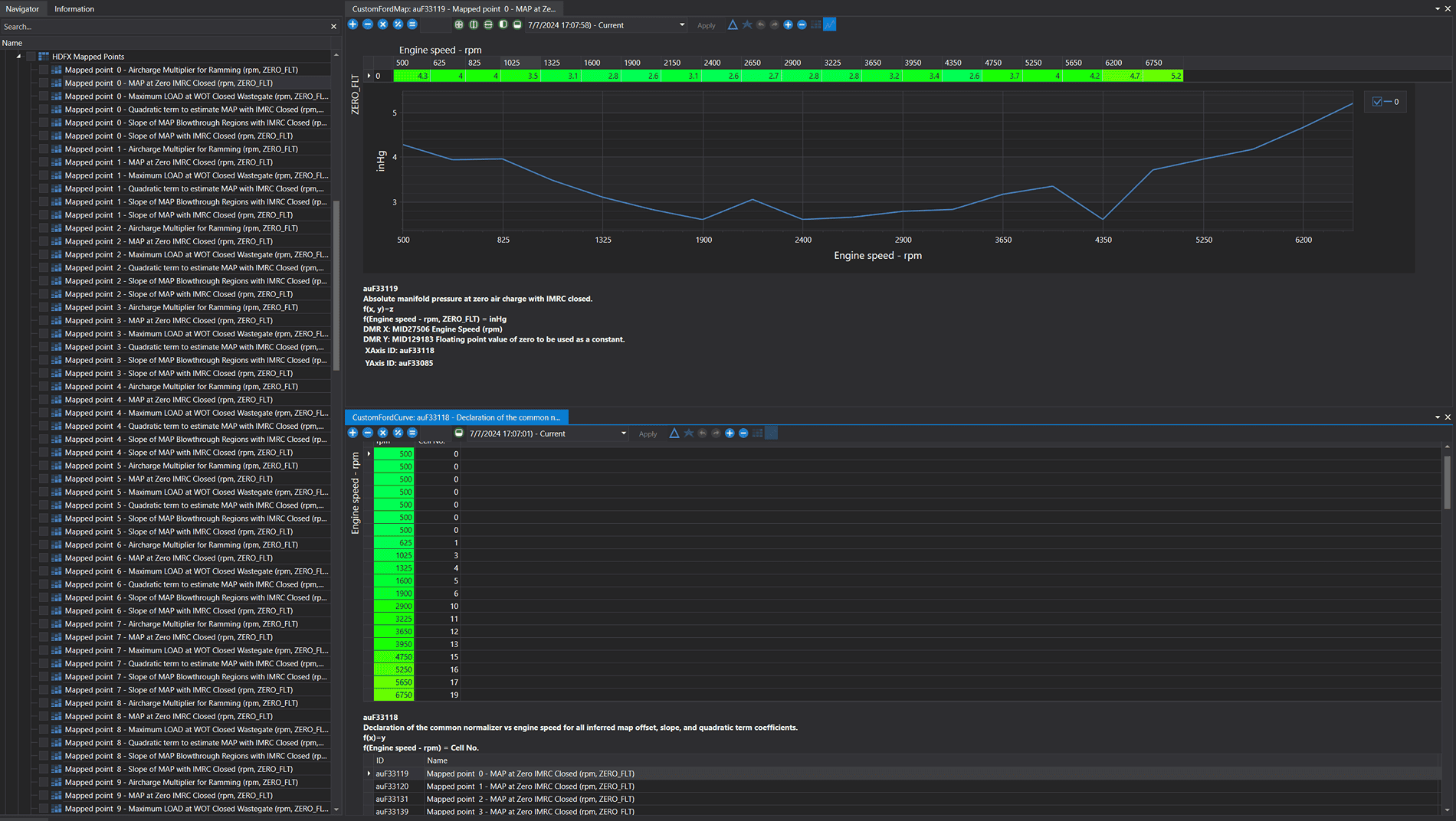Click the green vertical interpolate icon in map toolbar
Image resolution: width=1456 pixels, height=821 pixels.
coord(474,25)
